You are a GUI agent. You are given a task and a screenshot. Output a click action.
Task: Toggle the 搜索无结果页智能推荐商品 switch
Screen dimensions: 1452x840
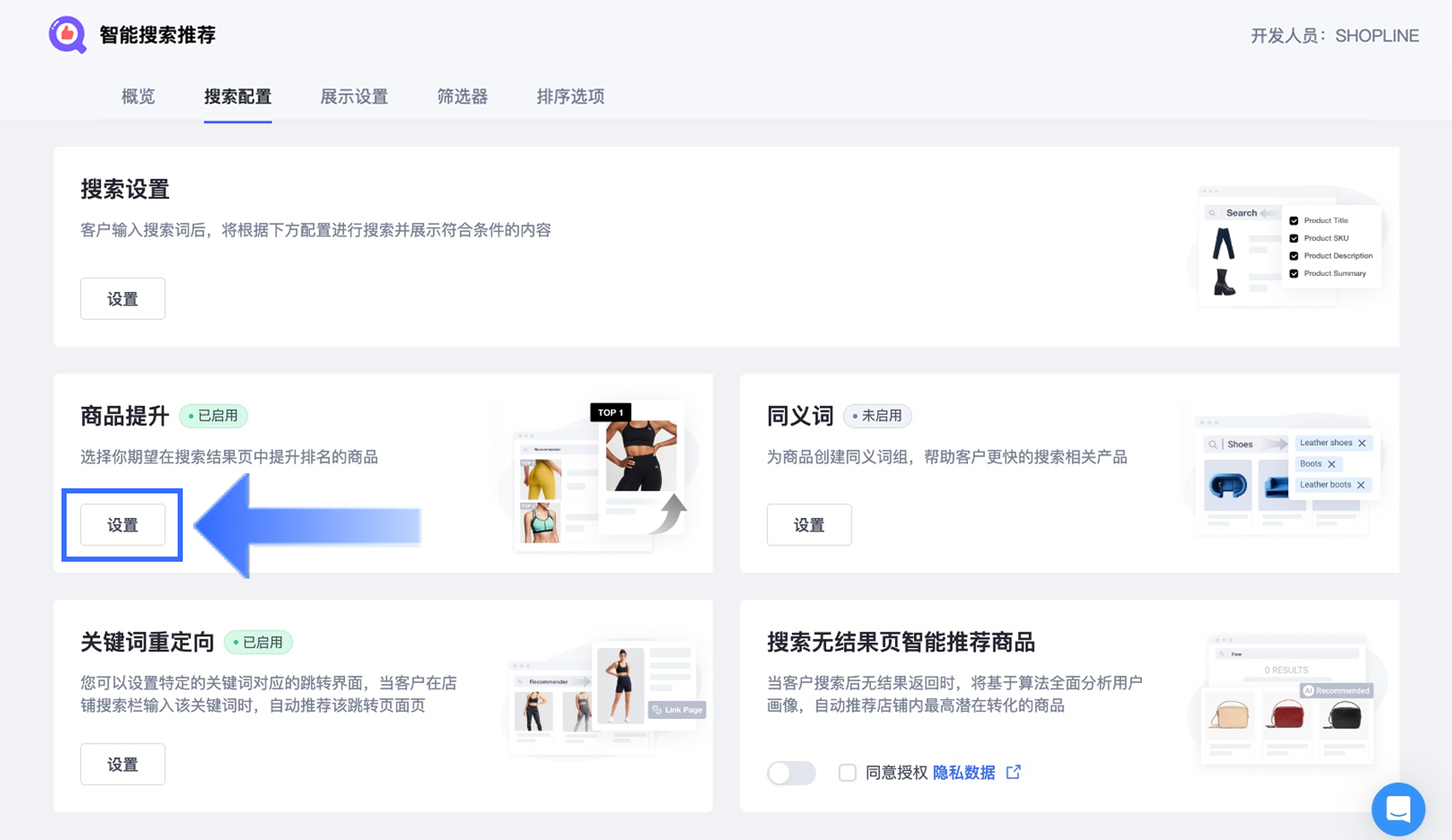coord(791,773)
